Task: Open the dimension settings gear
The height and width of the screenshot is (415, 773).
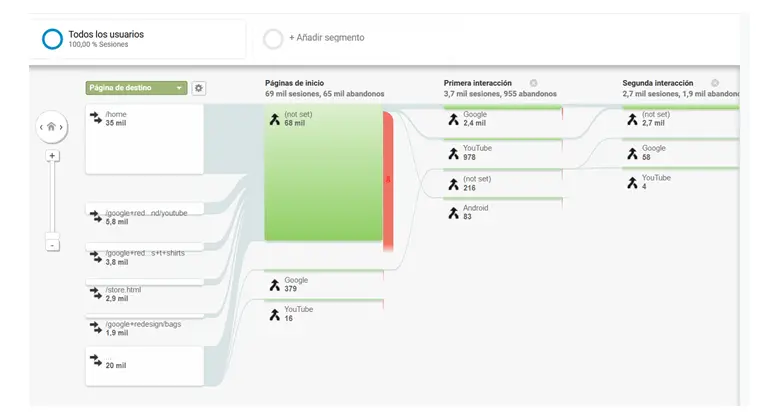Action: (199, 88)
